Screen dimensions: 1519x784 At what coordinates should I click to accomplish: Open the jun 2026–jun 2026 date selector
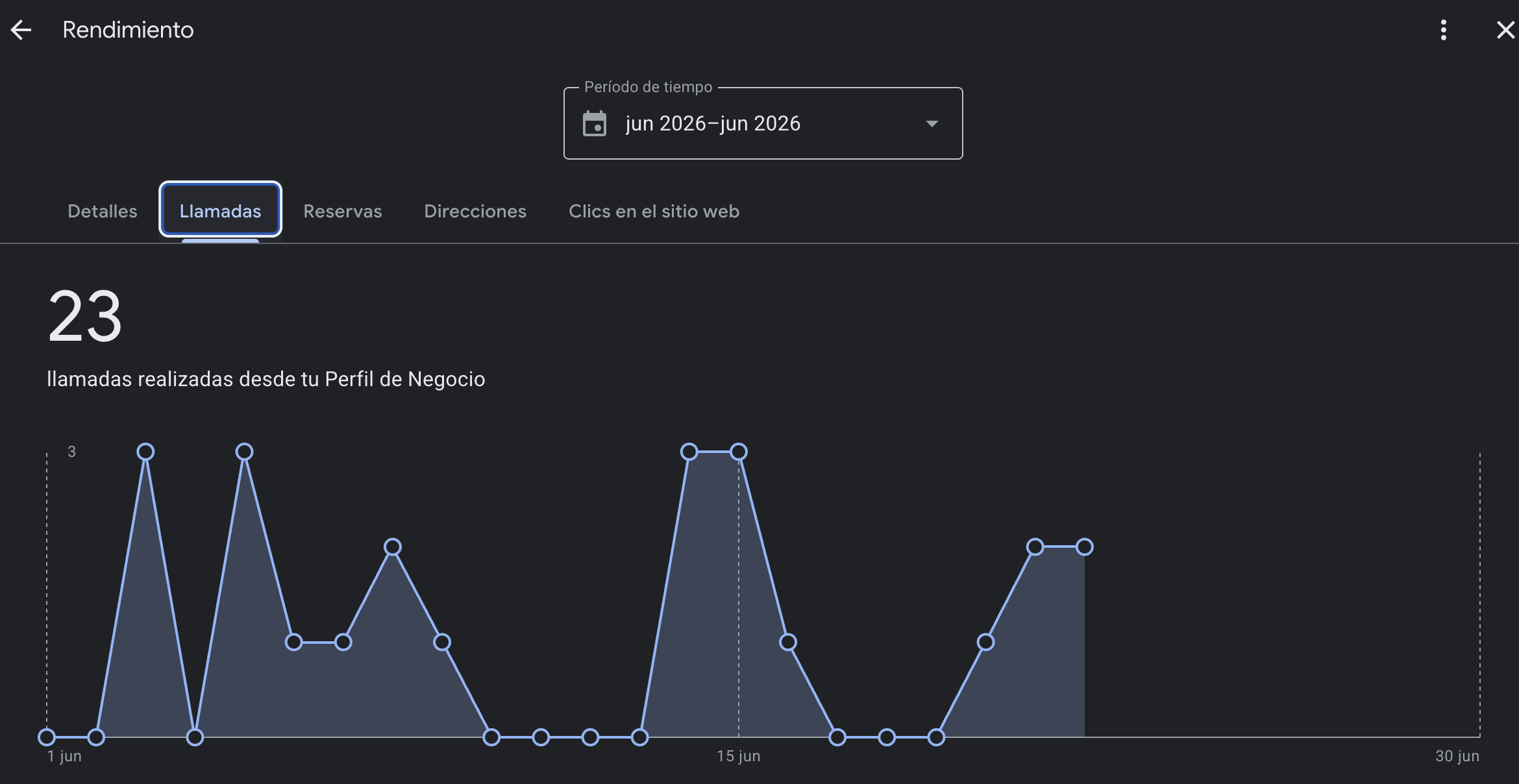pos(763,123)
